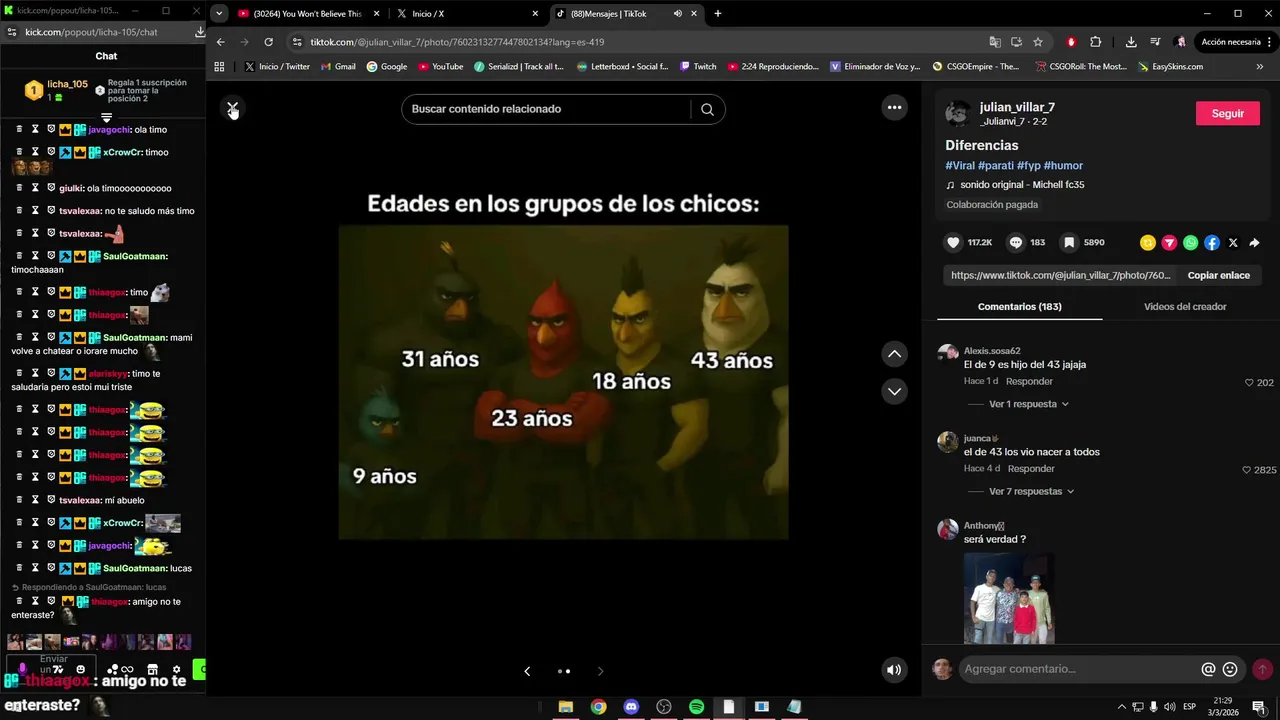Bookmark this page with star icon
Viewport: 1280px width, 720px height.
1038,42
